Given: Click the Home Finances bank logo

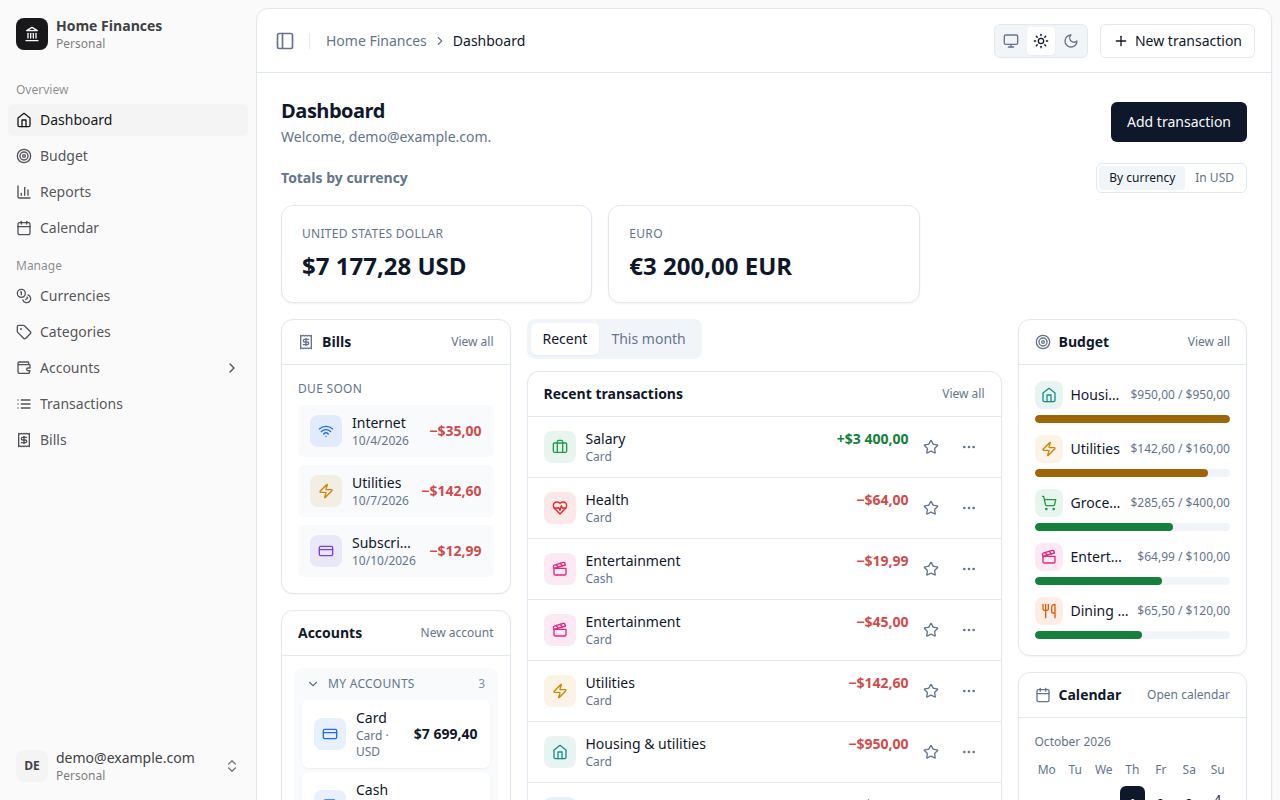Looking at the screenshot, I should 32,34.
